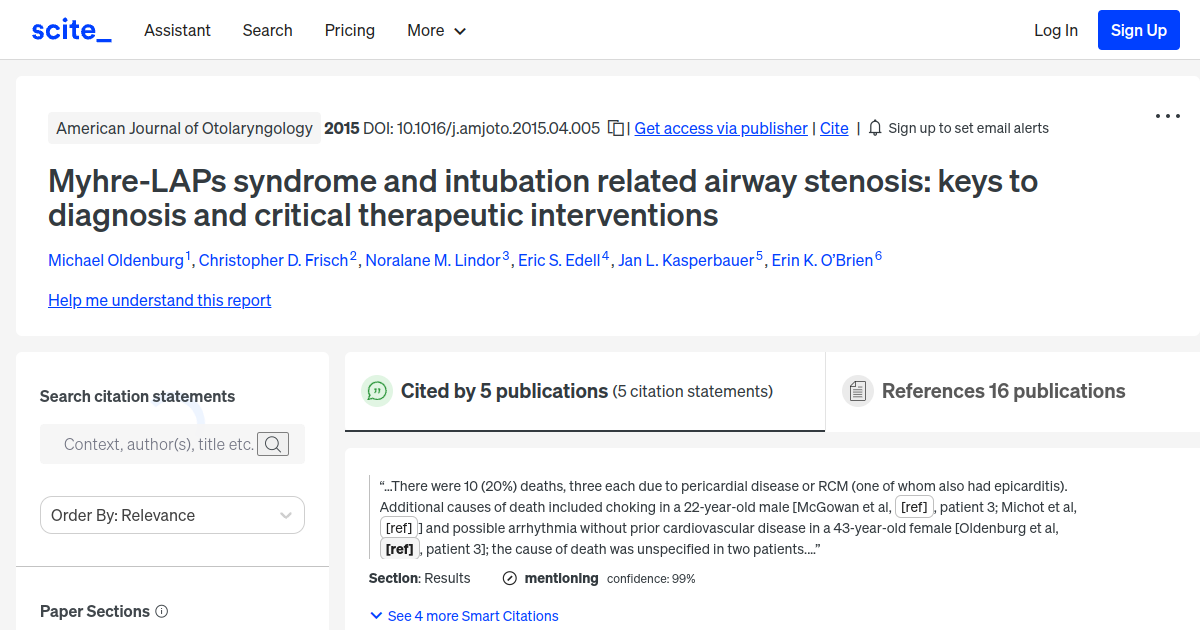Open the three-dot options menu
This screenshot has height=630, width=1200.
point(1167,116)
